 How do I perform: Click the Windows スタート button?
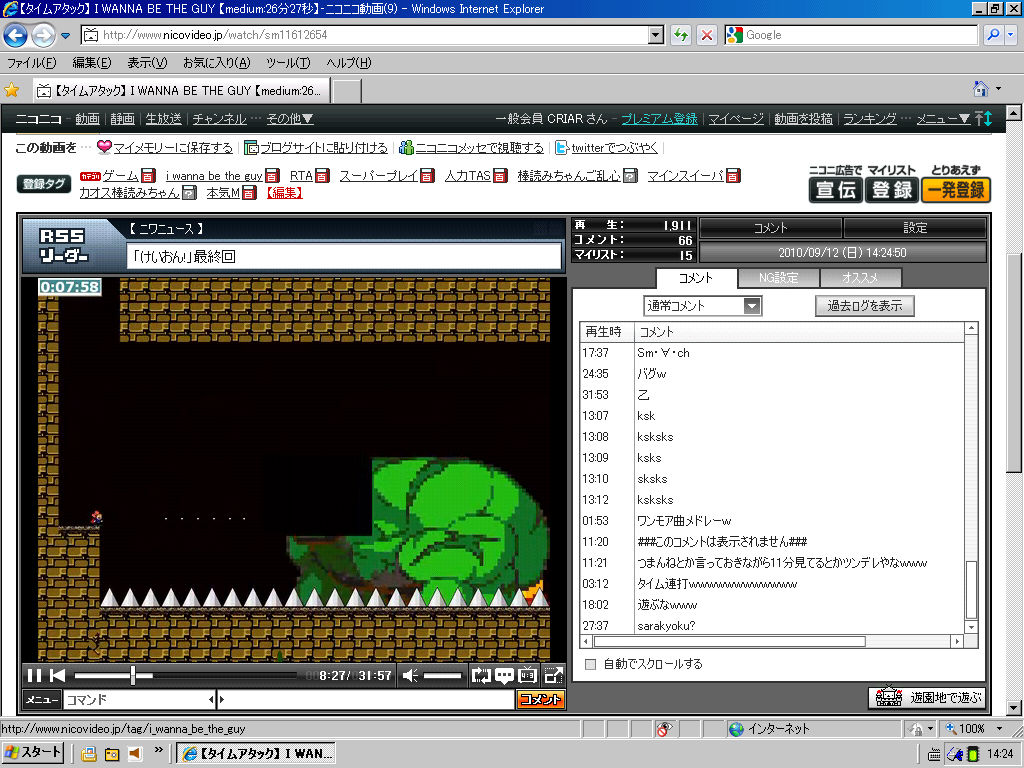[x=33, y=753]
